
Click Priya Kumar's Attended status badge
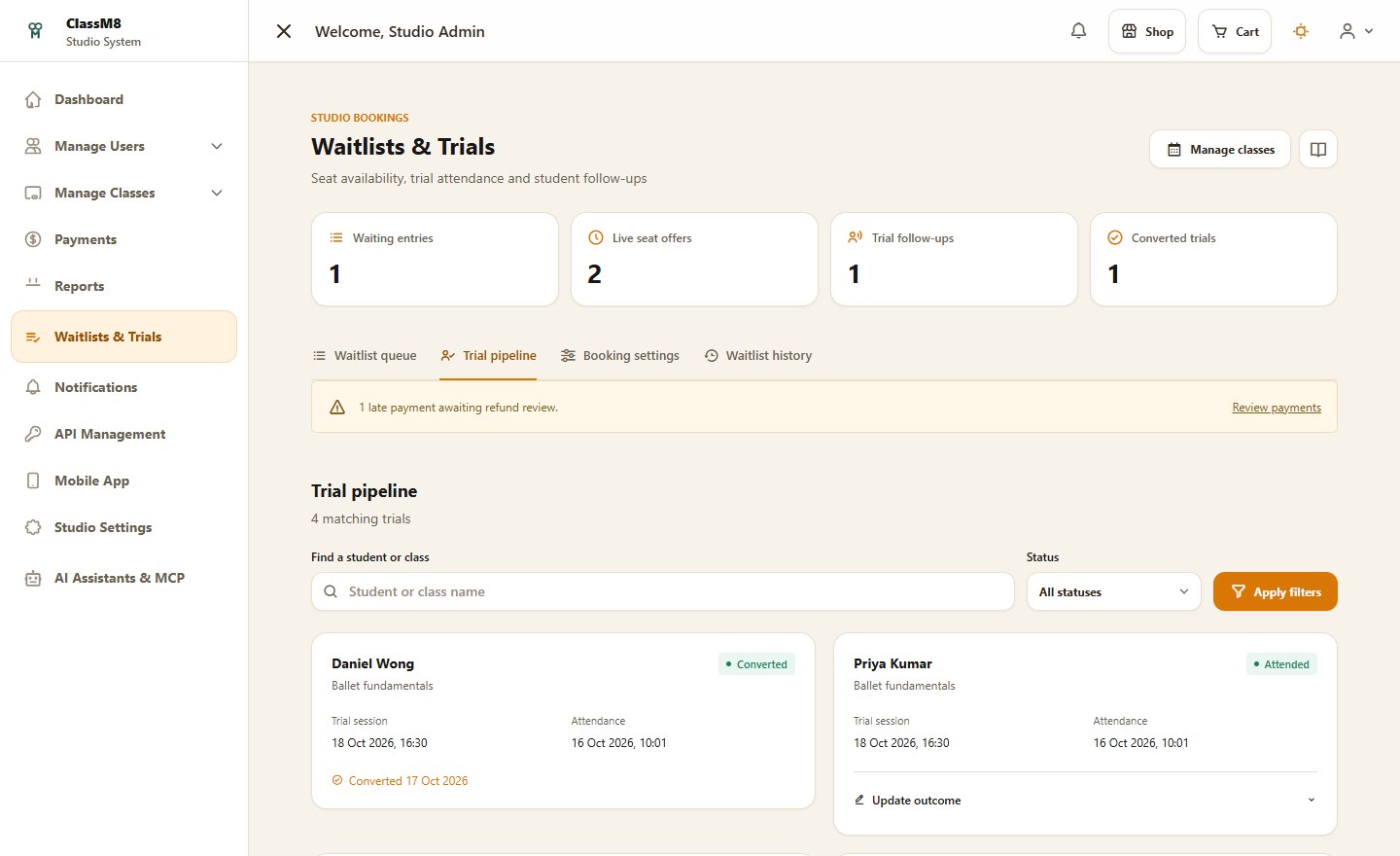(1281, 664)
